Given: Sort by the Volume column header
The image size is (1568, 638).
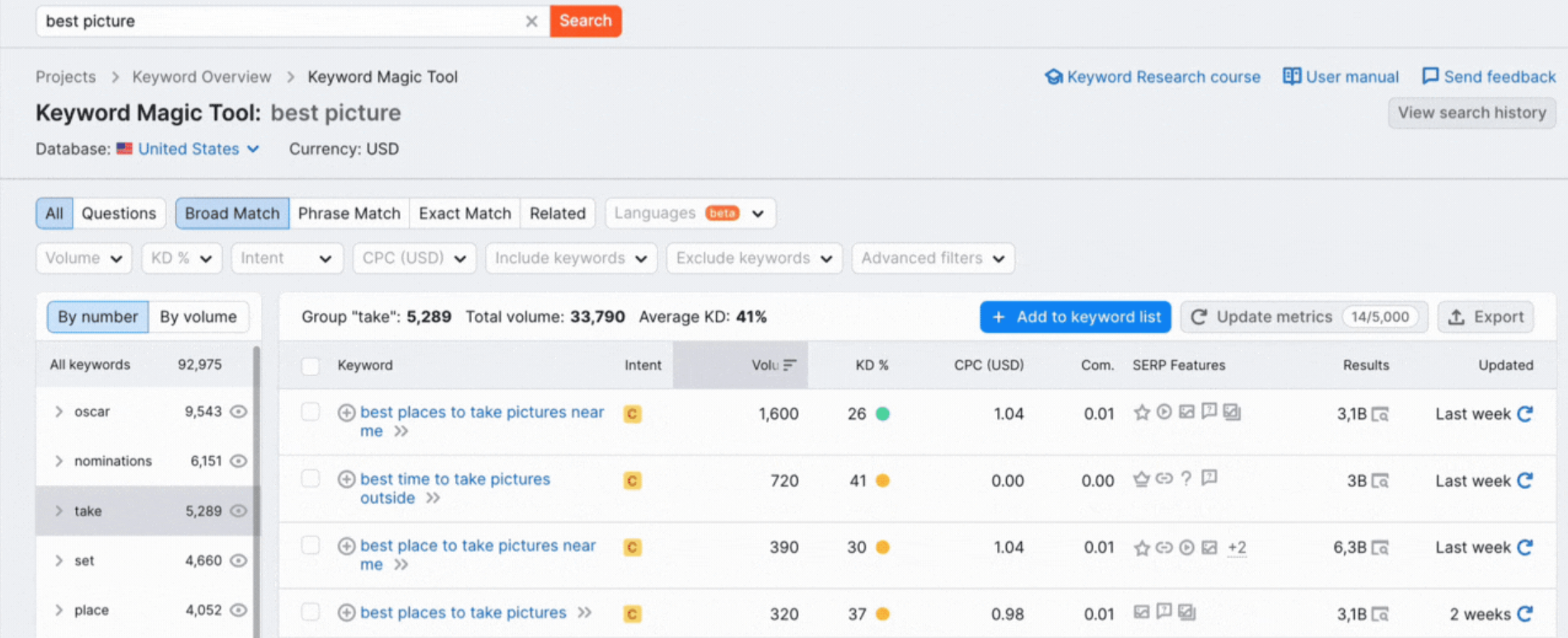Looking at the screenshot, I should [740, 365].
